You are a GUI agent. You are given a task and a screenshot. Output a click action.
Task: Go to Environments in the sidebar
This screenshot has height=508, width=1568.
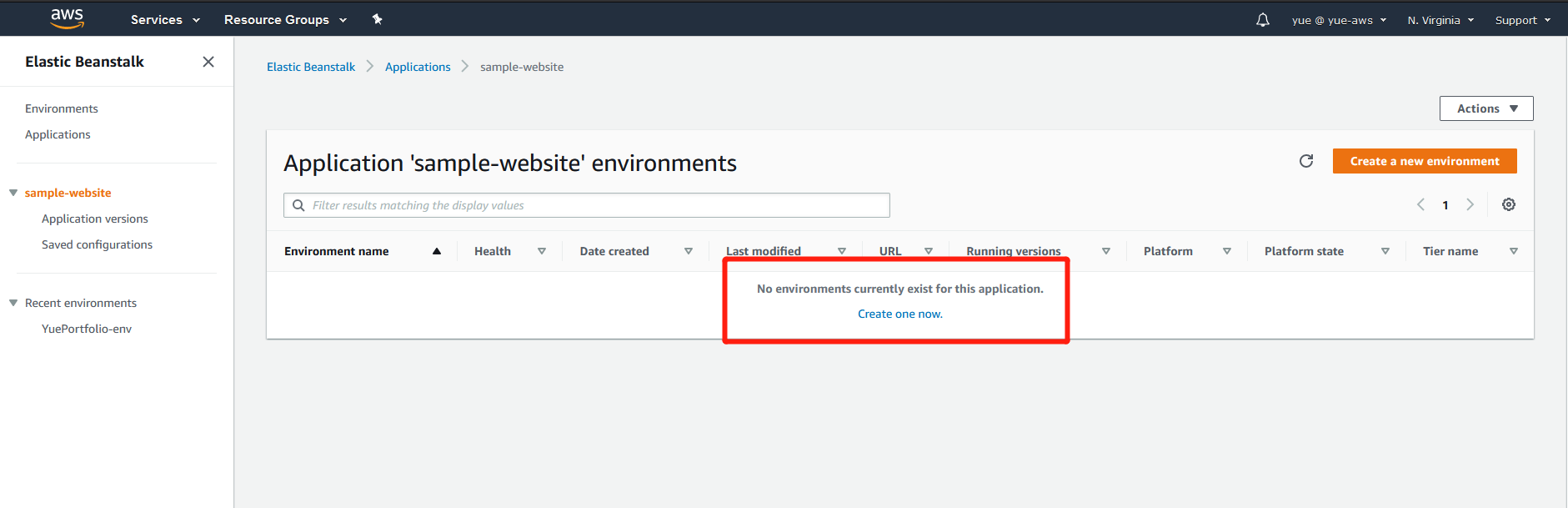pyautogui.click(x=62, y=108)
